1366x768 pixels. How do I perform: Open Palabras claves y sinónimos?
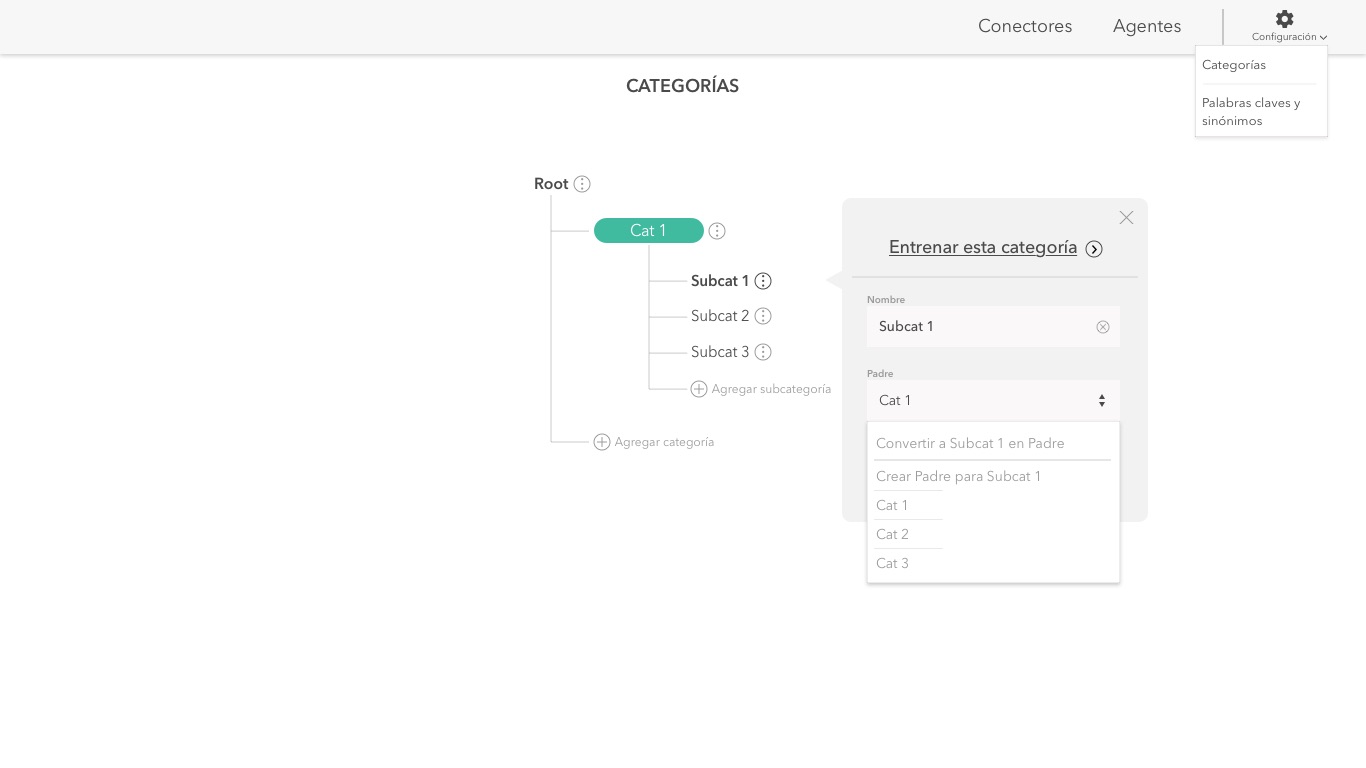pyautogui.click(x=1251, y=112)
